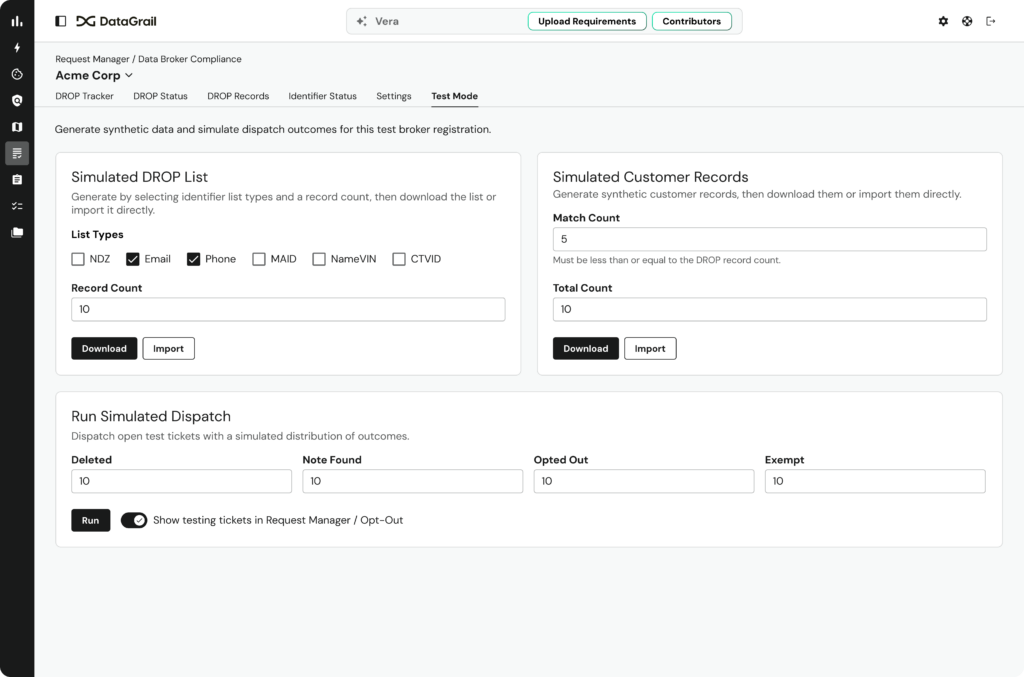The height and width of the screenshot is (677, 1024).
Task: Collapse the sidebar with panel toggle icon
Action: tap(61, 22)
